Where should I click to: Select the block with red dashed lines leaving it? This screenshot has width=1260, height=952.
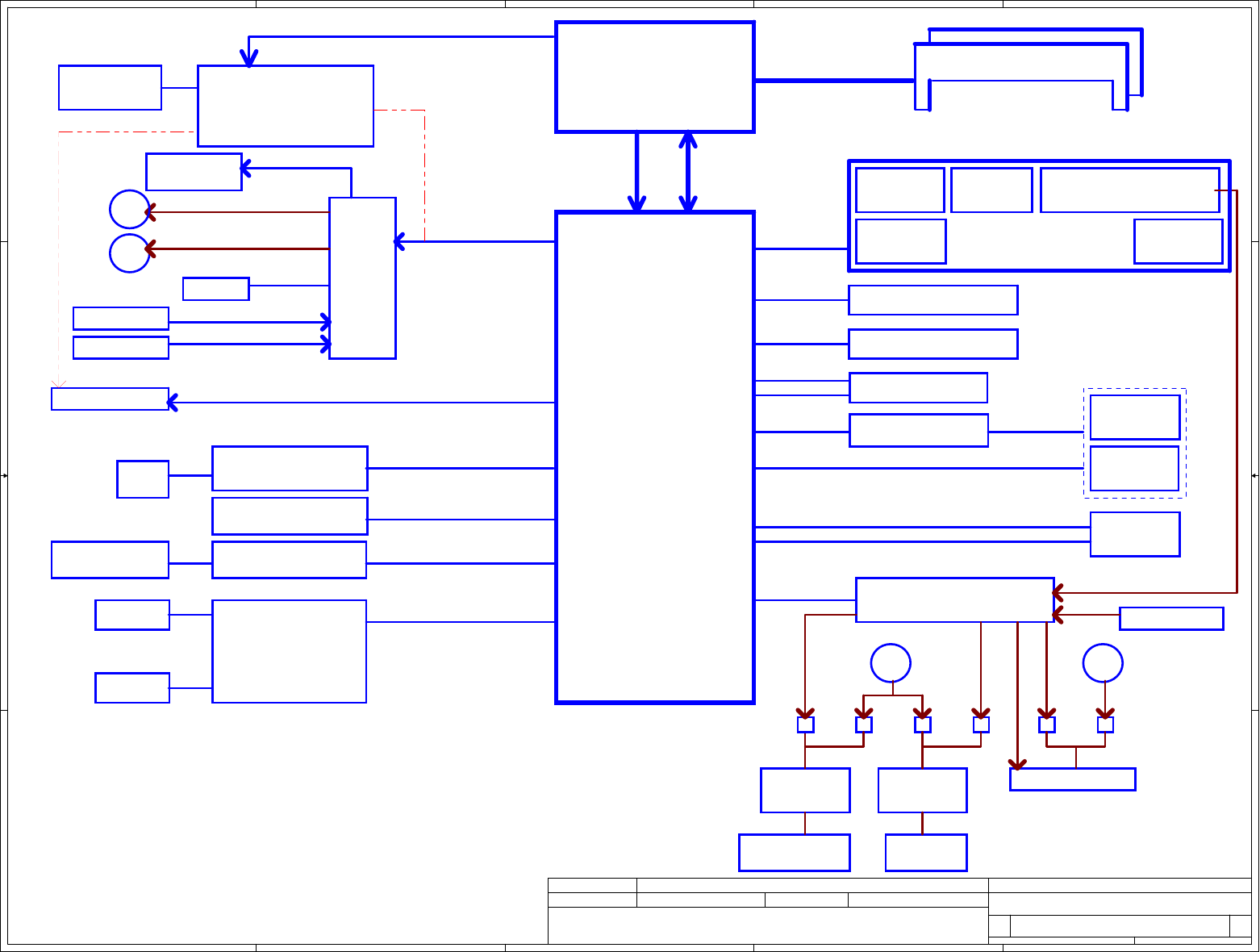coord(286,106)
